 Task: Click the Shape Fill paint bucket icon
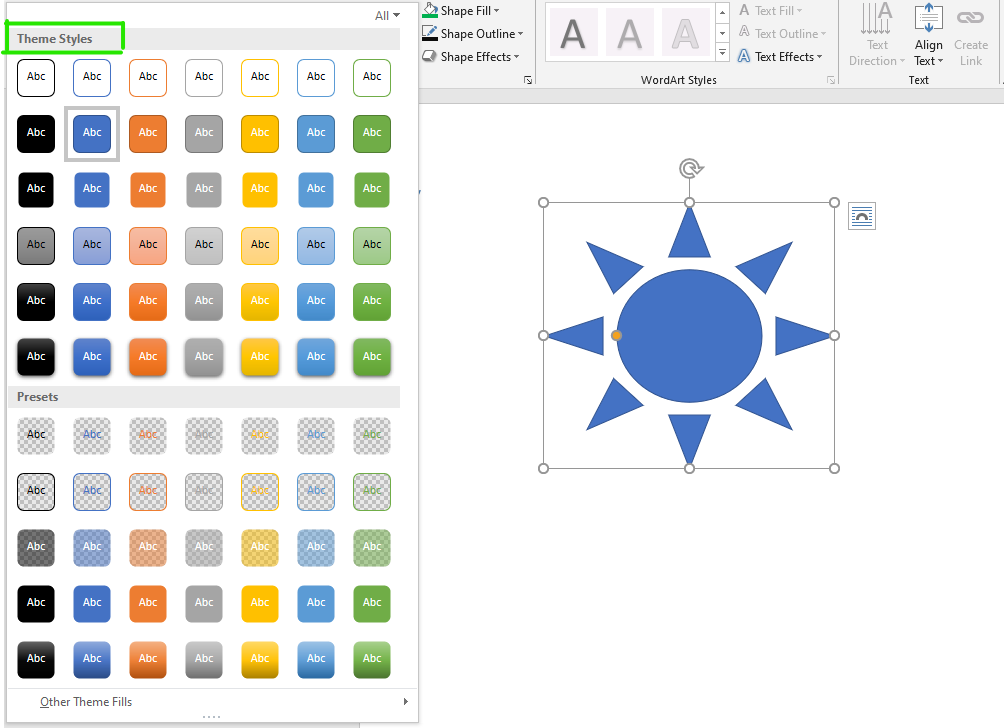coord(430,10)
